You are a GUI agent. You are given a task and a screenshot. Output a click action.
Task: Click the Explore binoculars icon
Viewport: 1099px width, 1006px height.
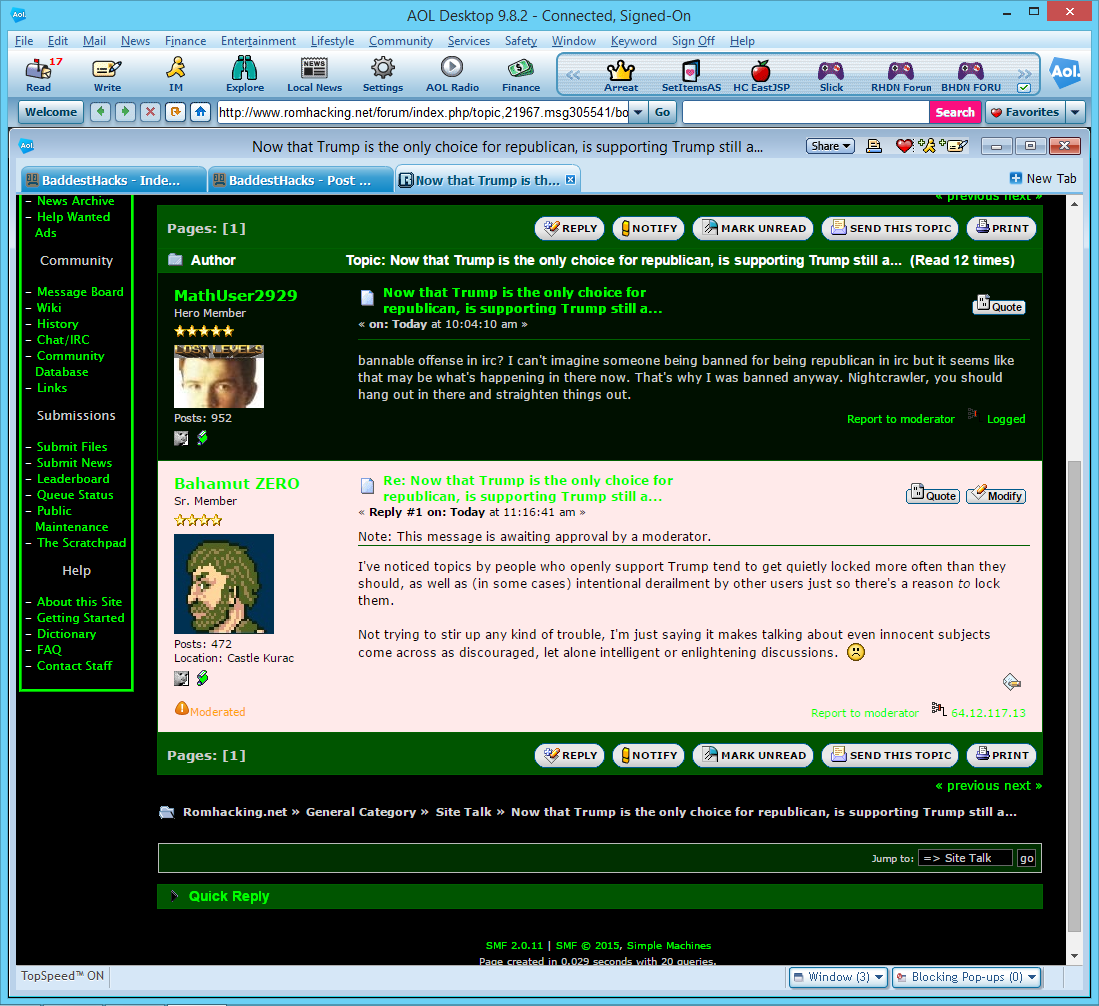click(245, 74)
